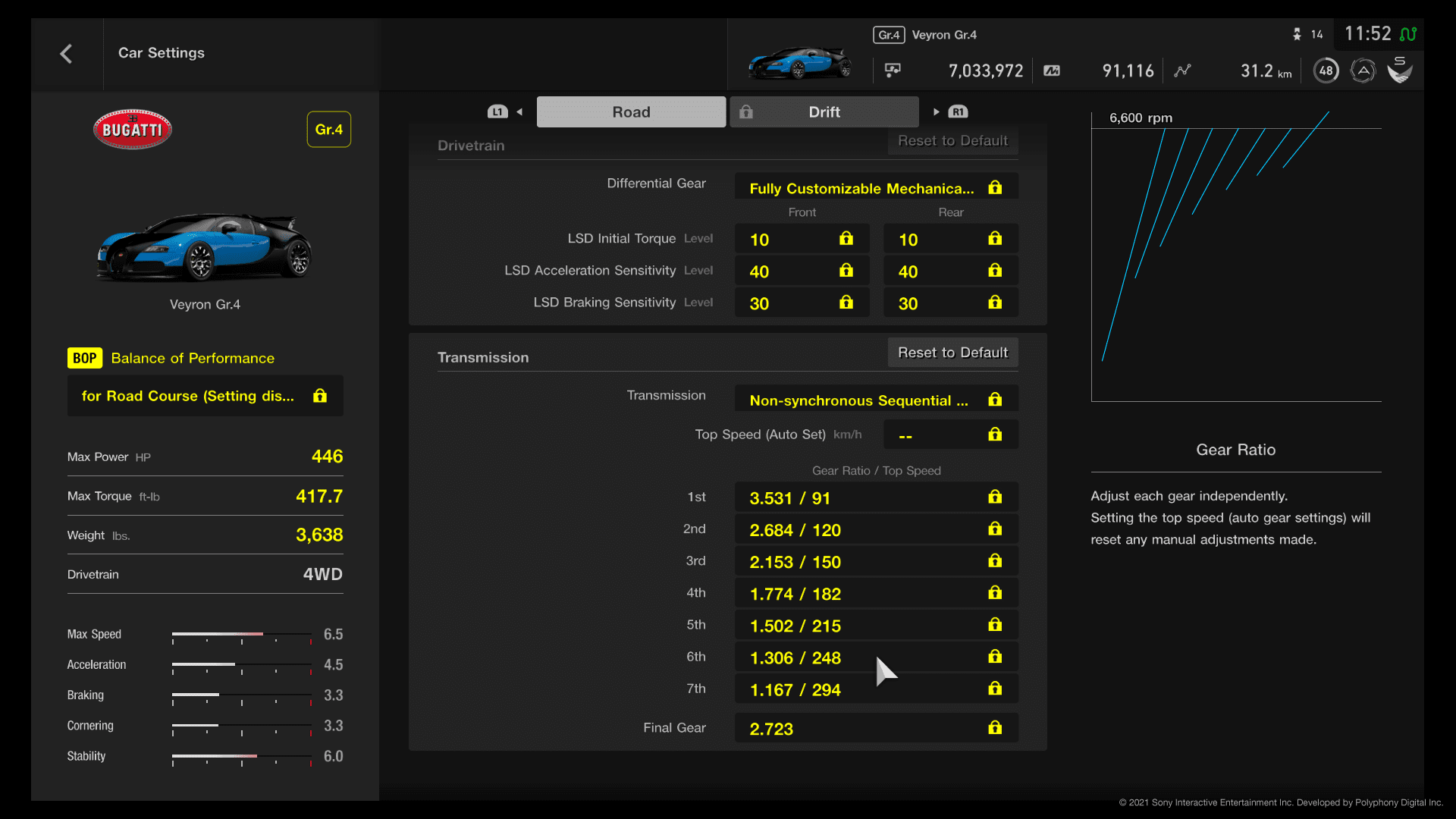Viewport: 1456px width, 819px height.
Task: Click the gear ratio rpm graph
Action: (x=1236, y=256)
